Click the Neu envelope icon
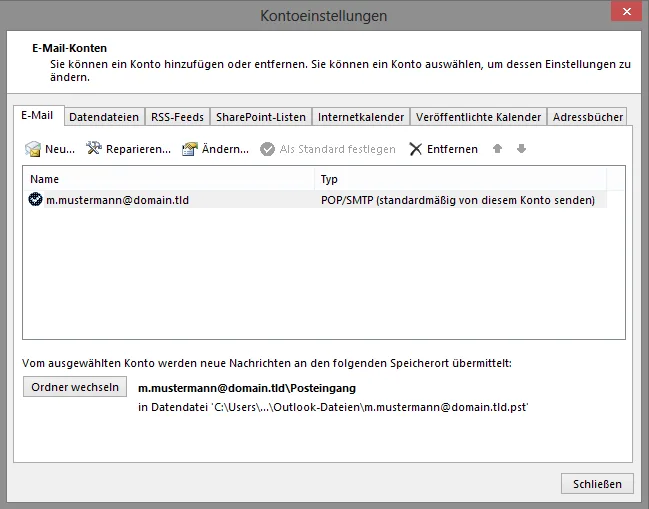 (33, 149)
